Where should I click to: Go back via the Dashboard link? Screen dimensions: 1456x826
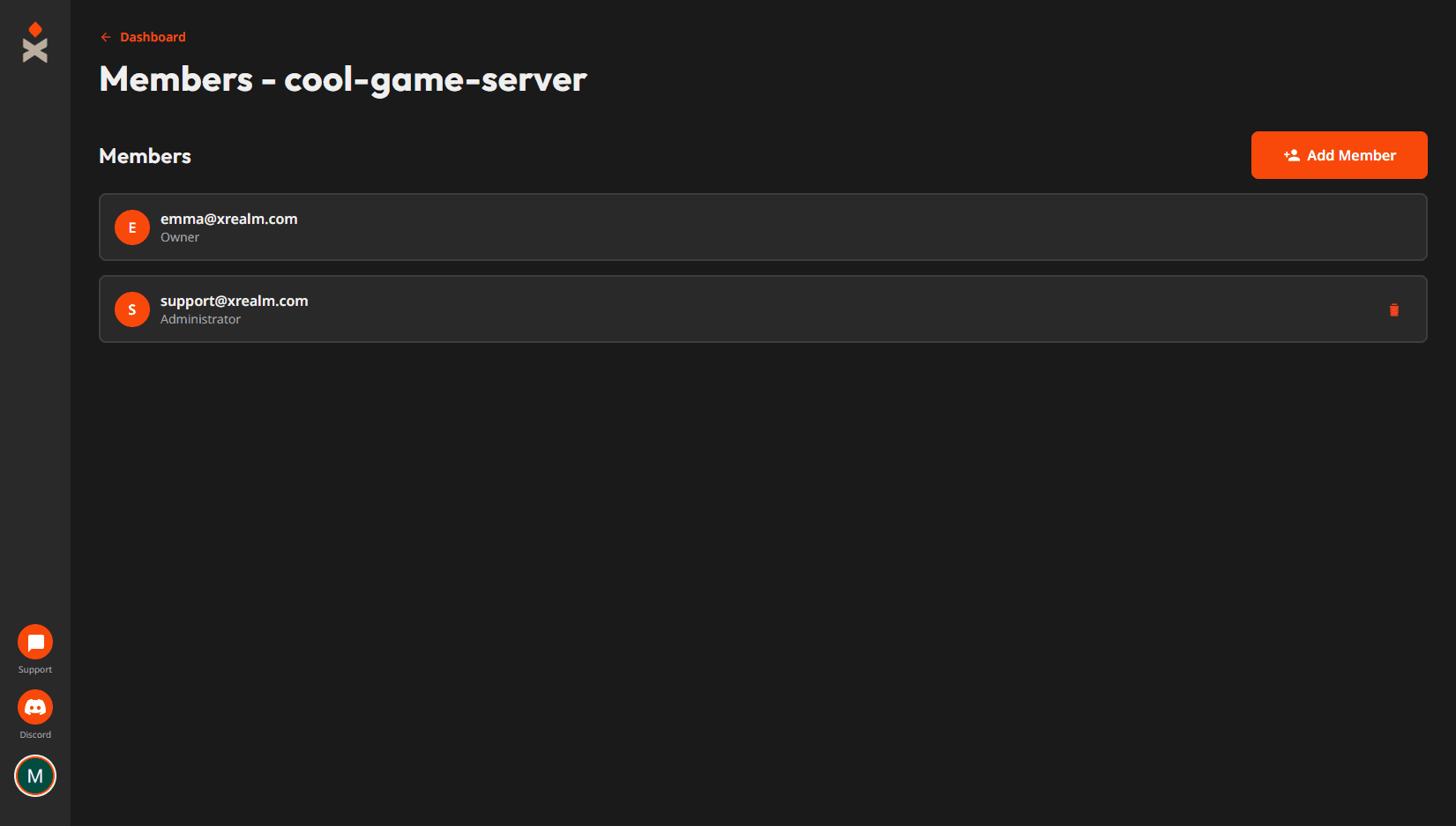click(153, 37)
